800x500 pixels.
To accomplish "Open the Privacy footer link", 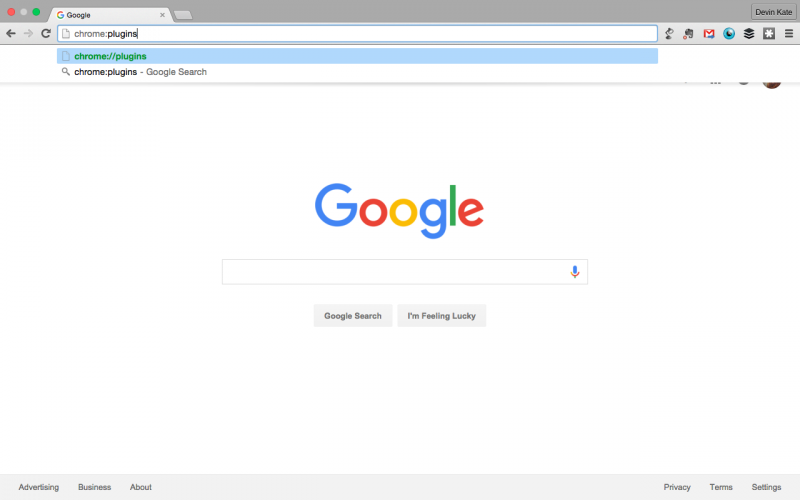I will (x=677, y=487).
